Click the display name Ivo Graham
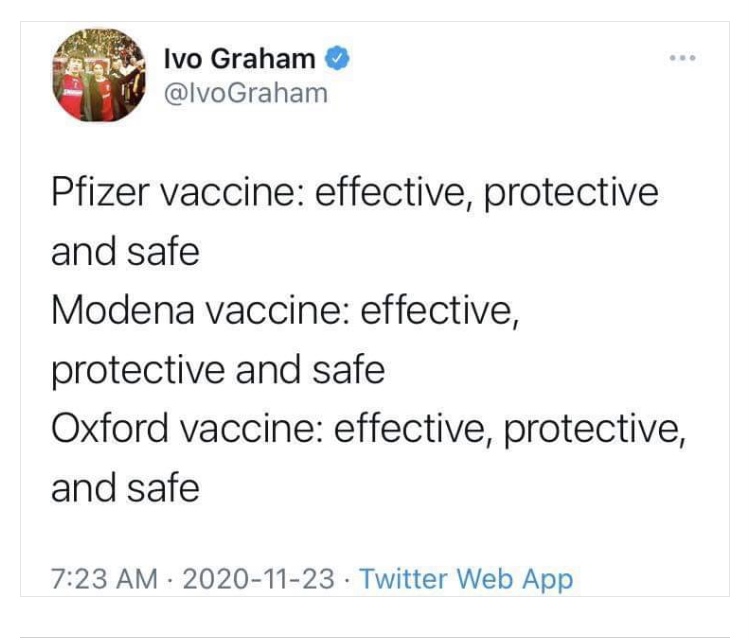The image size is (750, 640). [x=240, y=59]
